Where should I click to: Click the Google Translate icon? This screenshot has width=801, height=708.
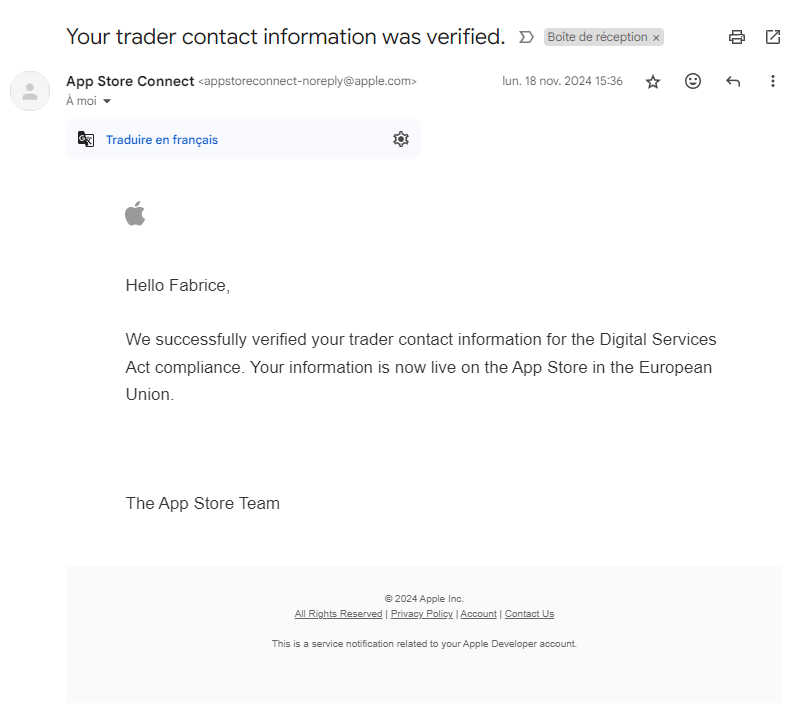[85, 139]
